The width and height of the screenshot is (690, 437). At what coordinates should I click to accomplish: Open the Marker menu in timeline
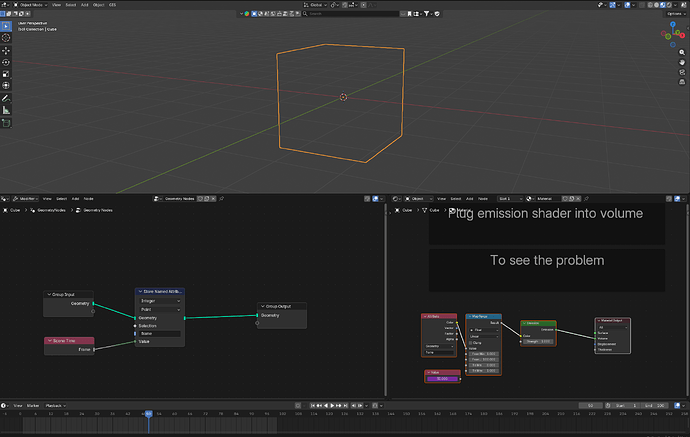(33, 405)
